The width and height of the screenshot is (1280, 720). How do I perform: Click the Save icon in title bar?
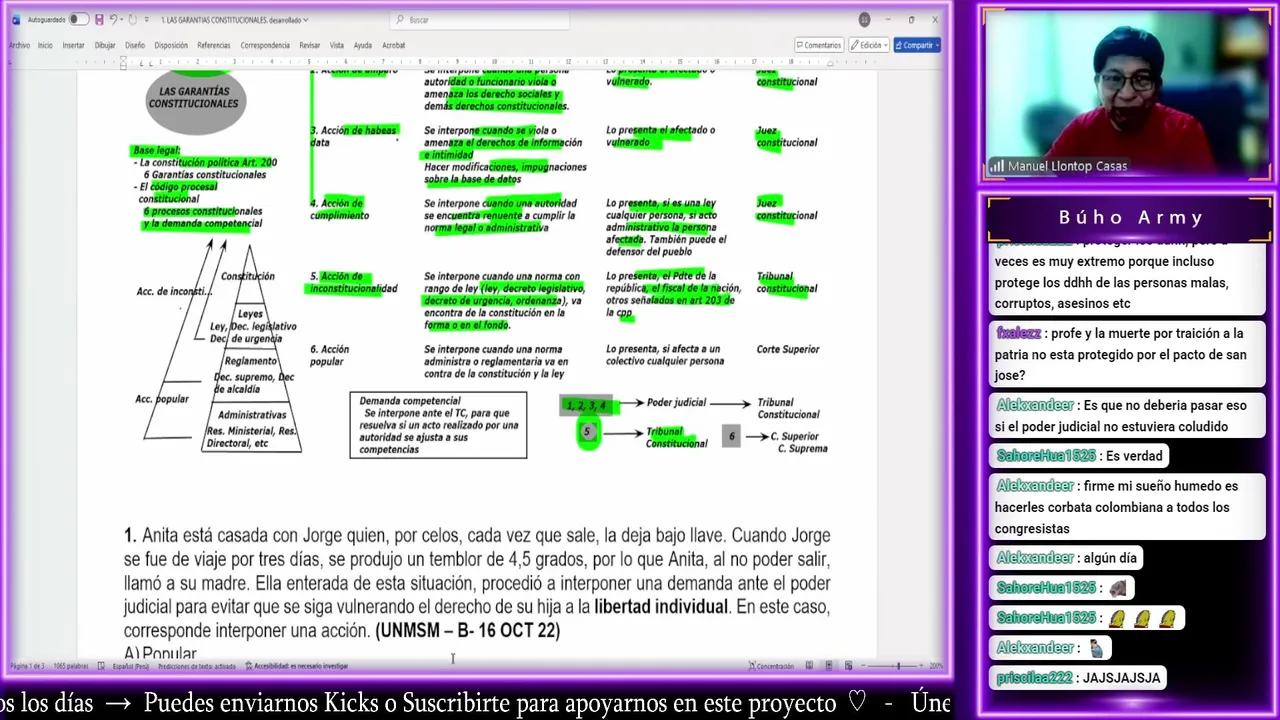pos(99,19)
